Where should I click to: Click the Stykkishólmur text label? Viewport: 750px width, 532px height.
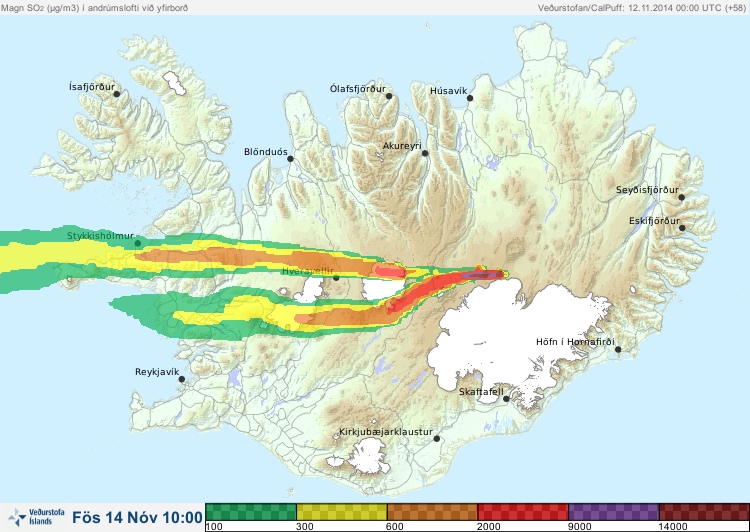point(100,236)
